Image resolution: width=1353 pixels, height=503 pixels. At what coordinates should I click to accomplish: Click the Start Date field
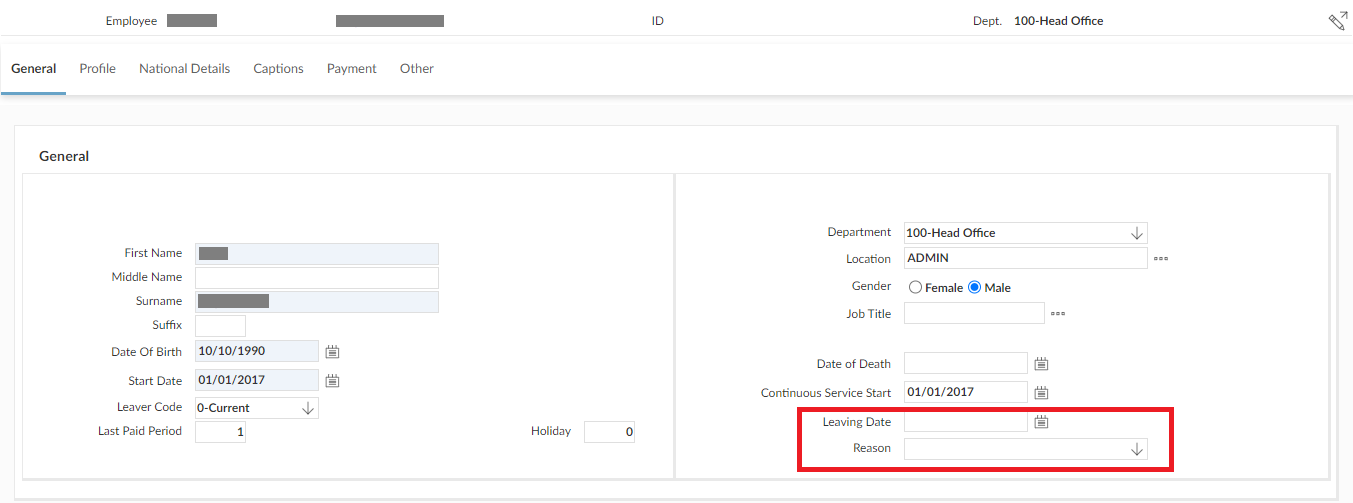tap(257, 380)
